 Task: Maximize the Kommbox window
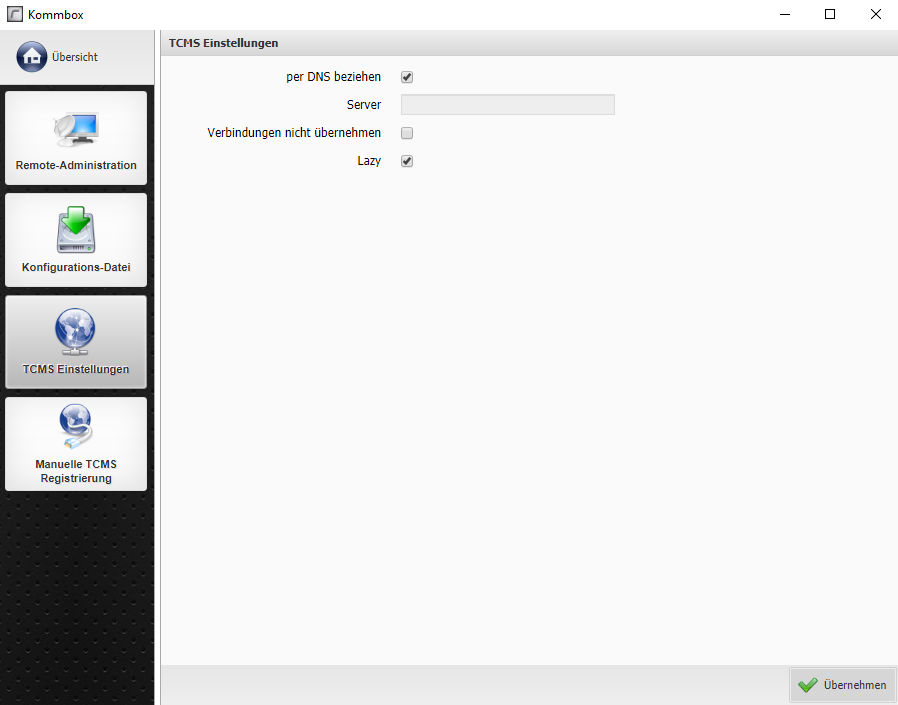(x=830, y=14)
